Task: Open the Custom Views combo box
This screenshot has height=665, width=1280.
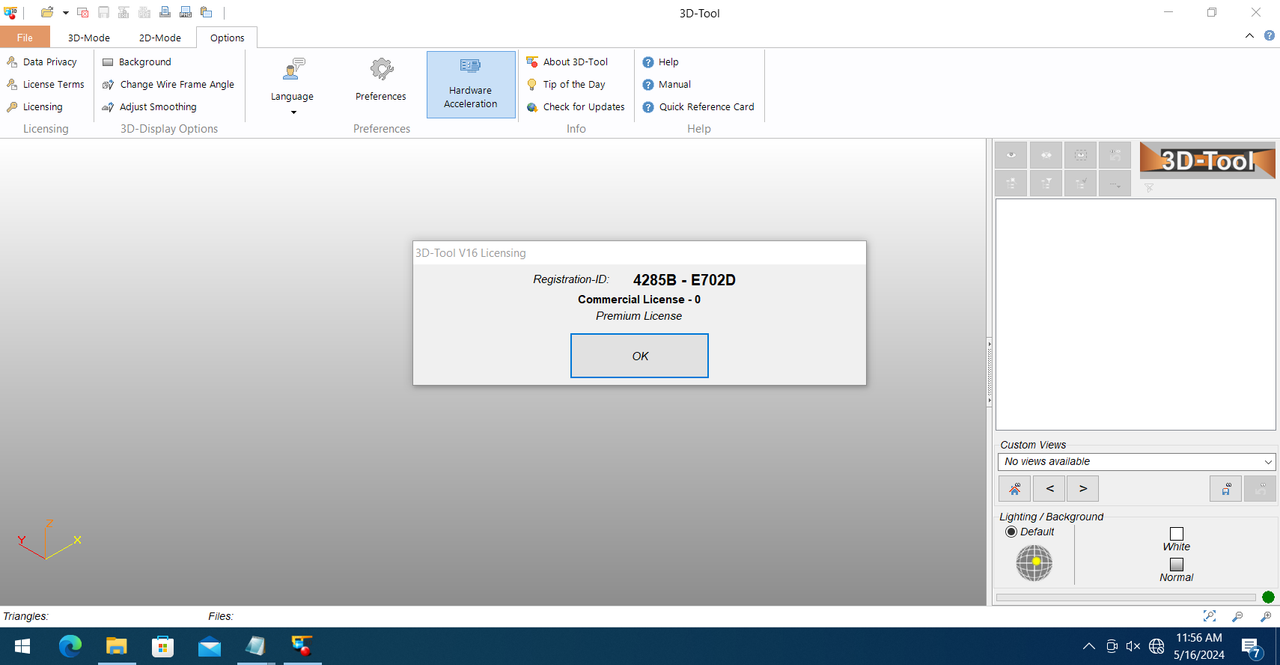Action: (x=1137, y=461)
